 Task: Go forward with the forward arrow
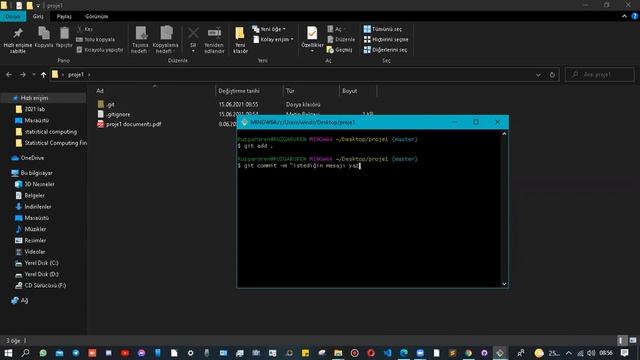pos(23,75)
